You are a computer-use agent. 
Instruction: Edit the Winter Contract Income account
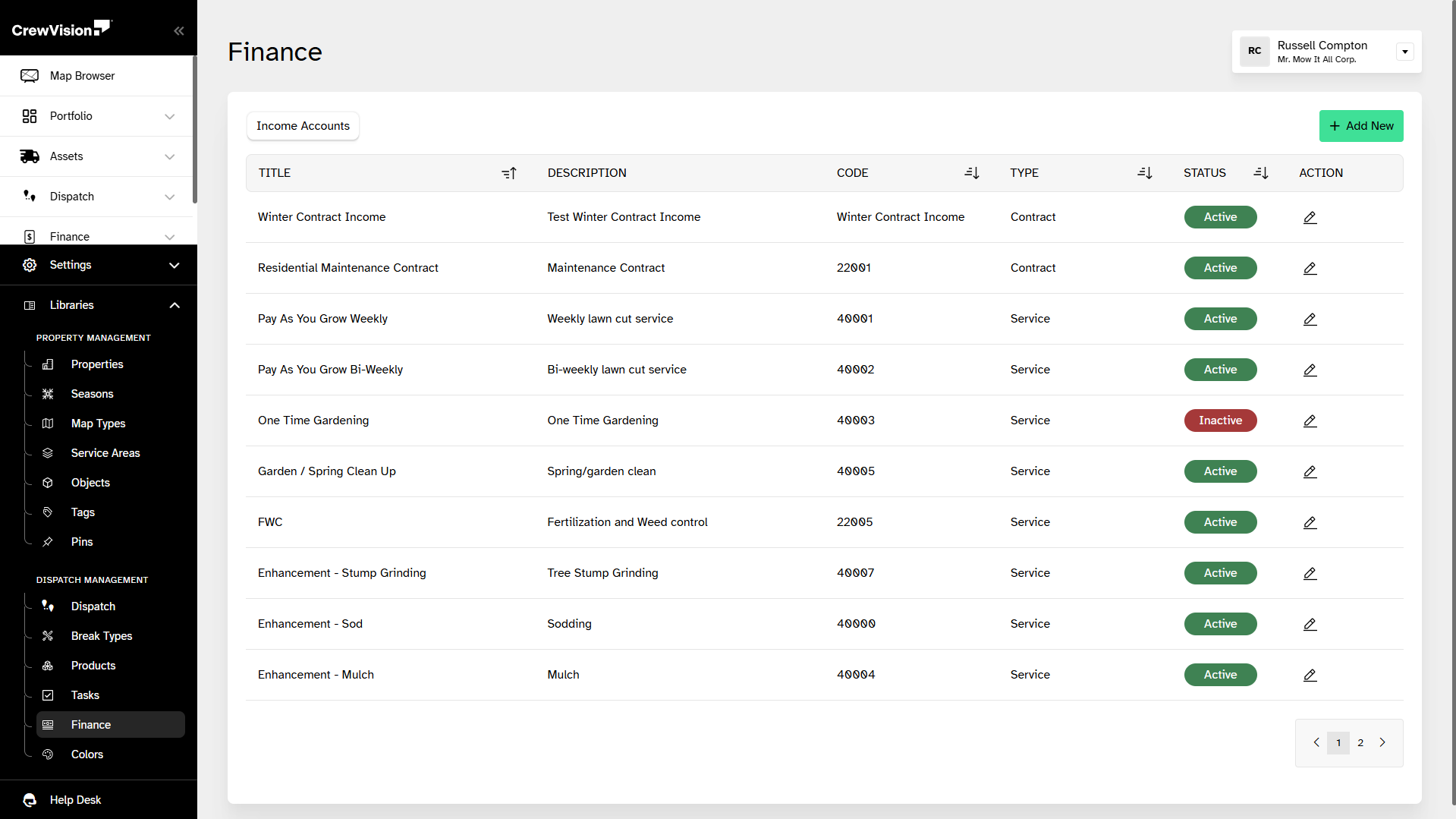(1310, 217)
